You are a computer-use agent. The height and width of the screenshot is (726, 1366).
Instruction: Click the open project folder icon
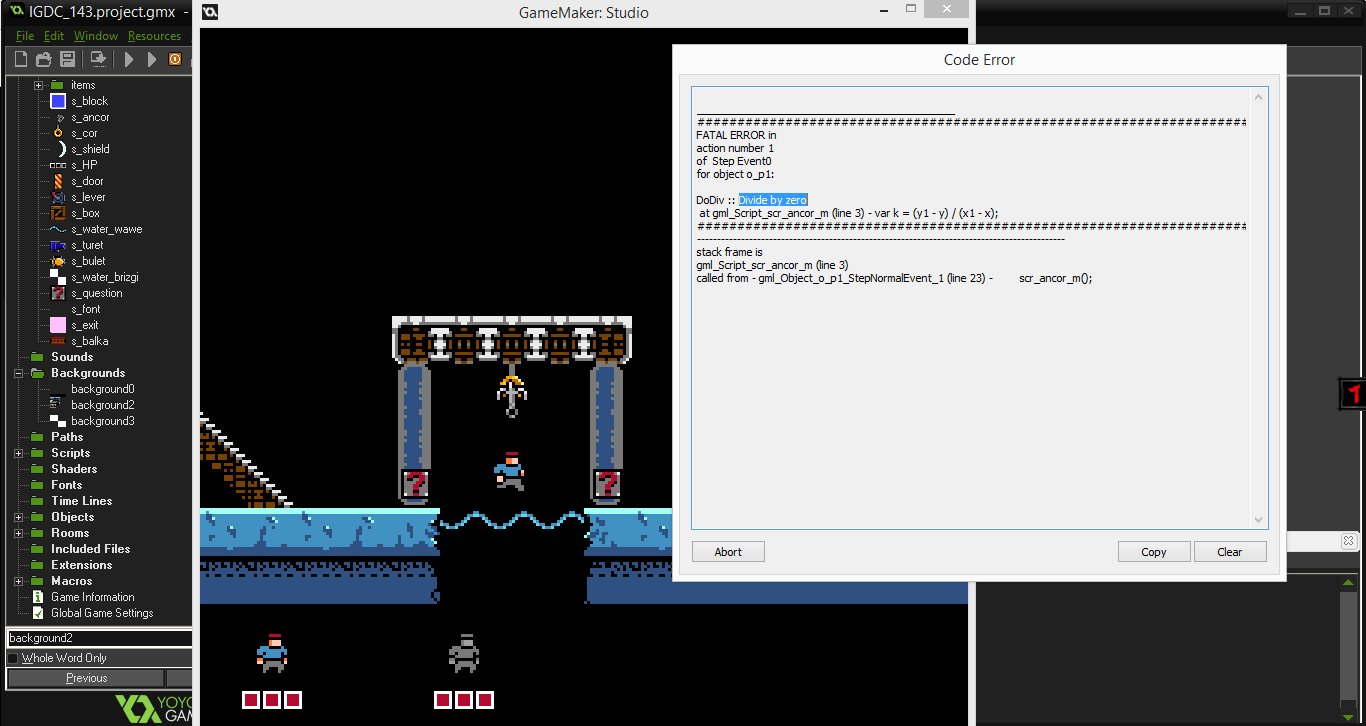[x=43, y=59]
